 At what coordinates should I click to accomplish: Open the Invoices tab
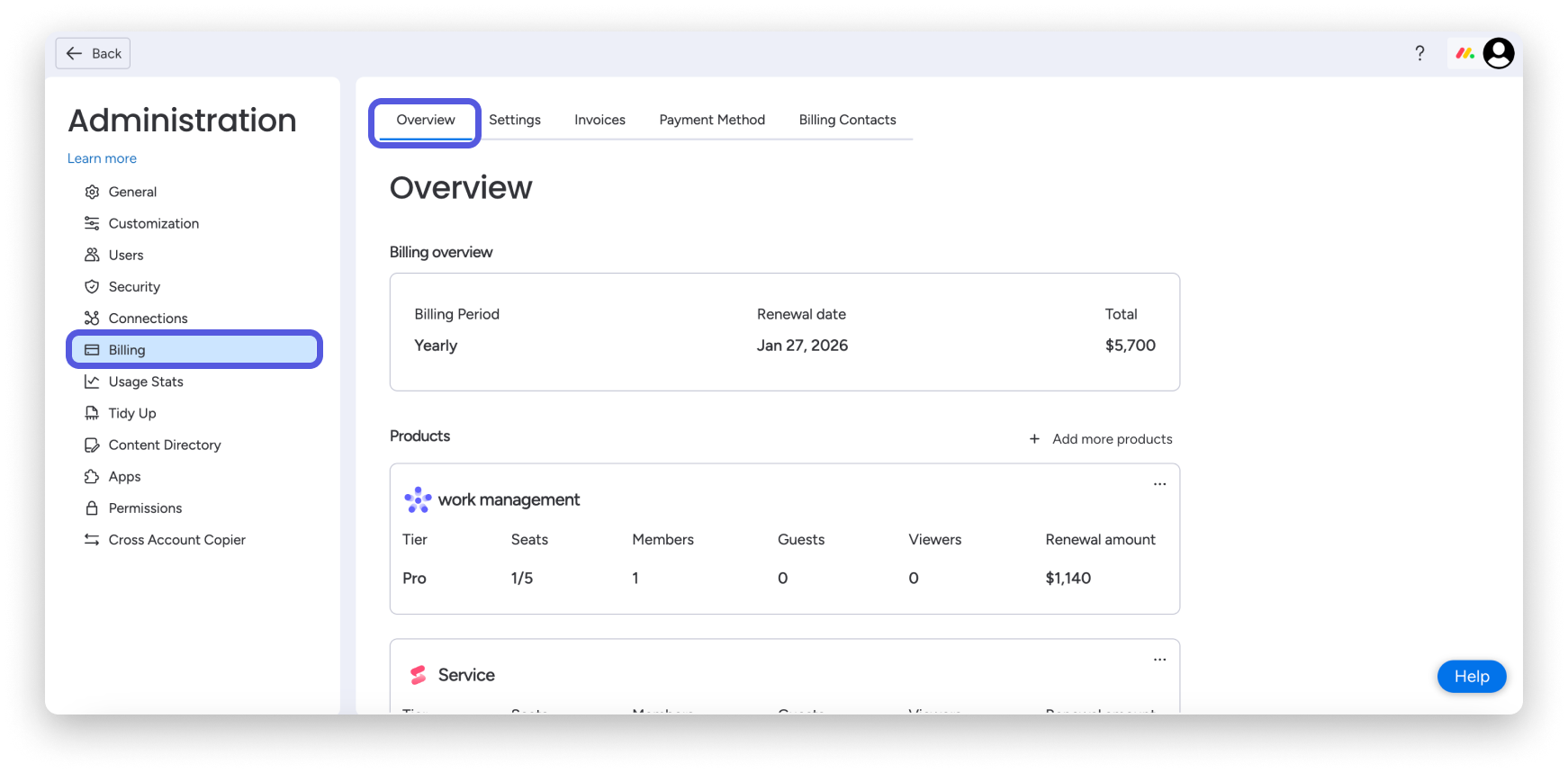(x=599, y=120)
